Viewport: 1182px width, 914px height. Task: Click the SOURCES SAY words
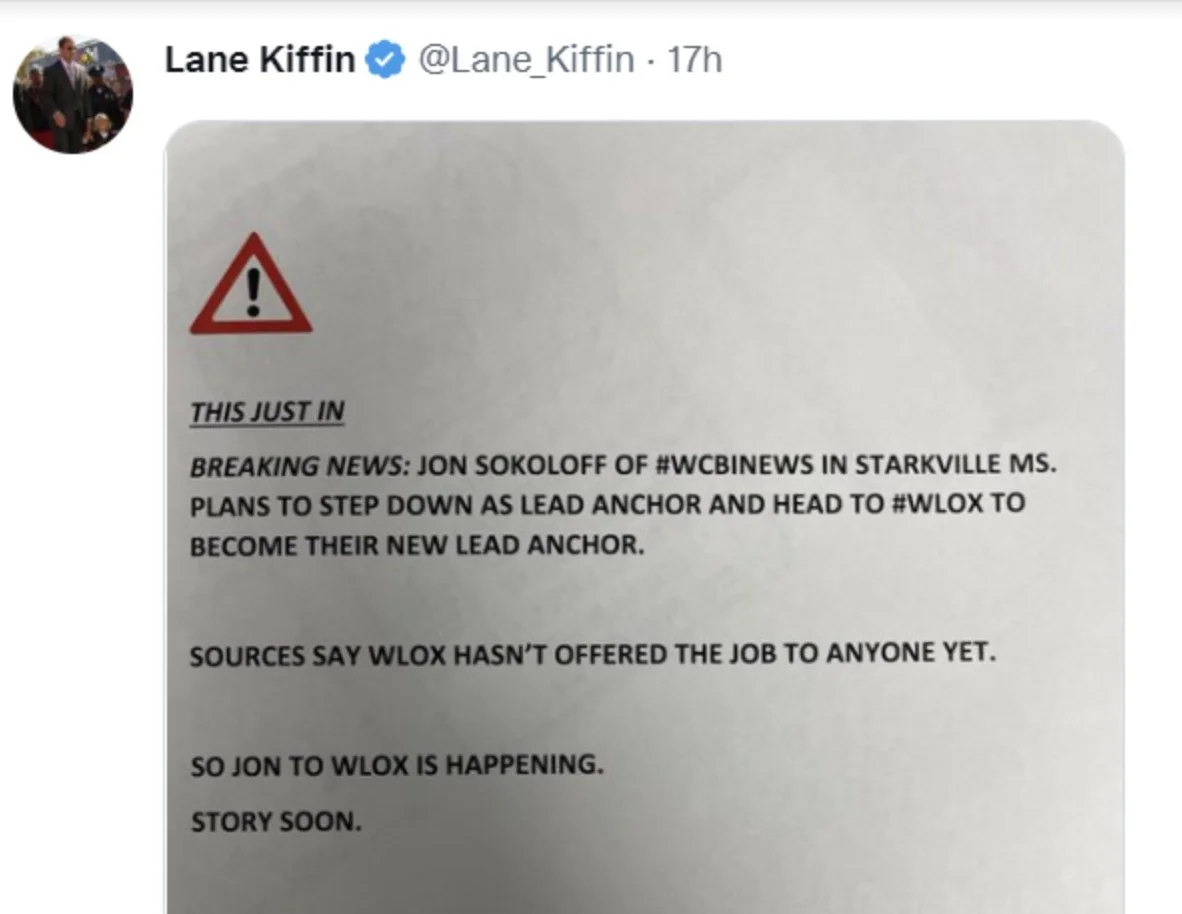(x=275, y=656)
